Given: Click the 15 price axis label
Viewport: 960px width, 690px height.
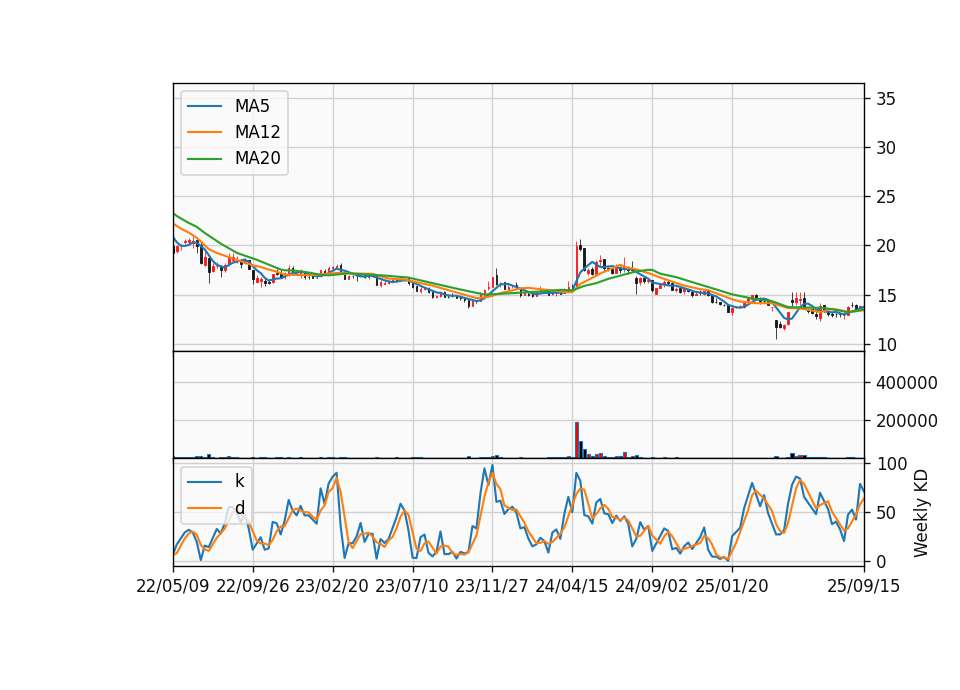Looking at the screenshot, I should coord(886,296).
